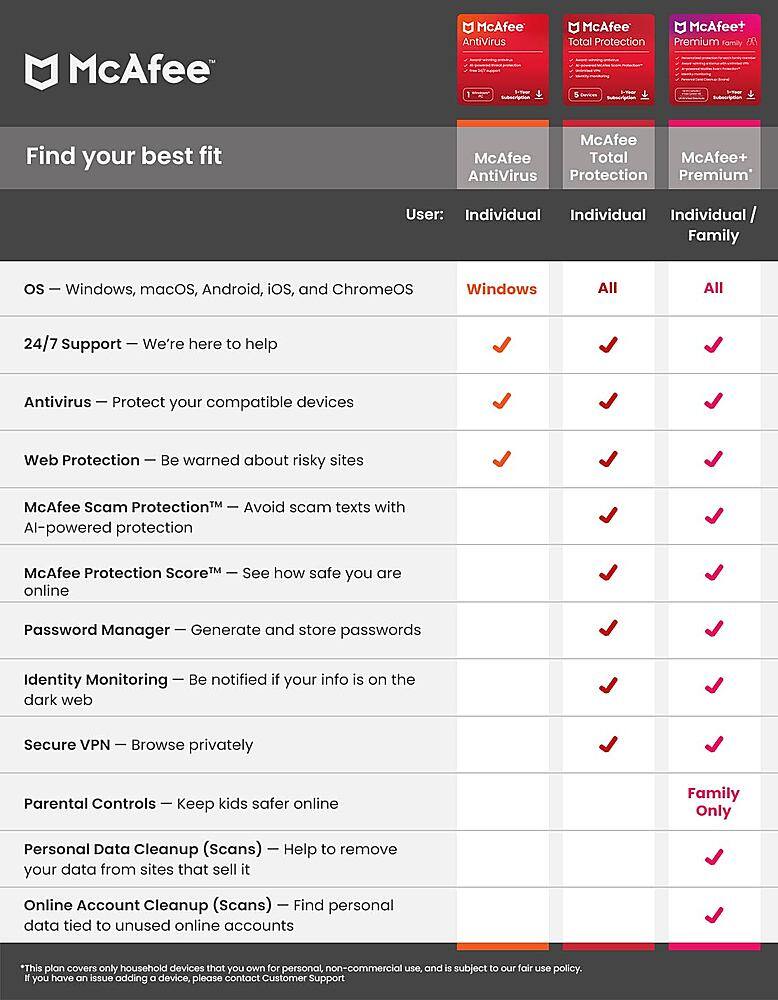Click the McAfee+ Premium checkmark for Password Manager
Viewport: 778px width, 1000px height.
pos(713,629)
